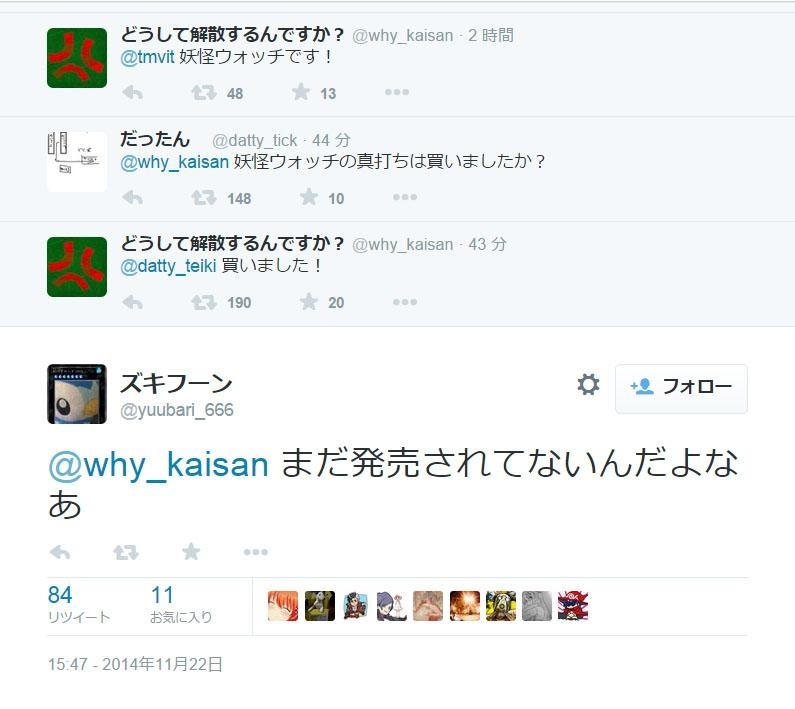This screenshot has width=795, height=709.
Task: Click the フォロー follow button
Action: pos(681,388)
